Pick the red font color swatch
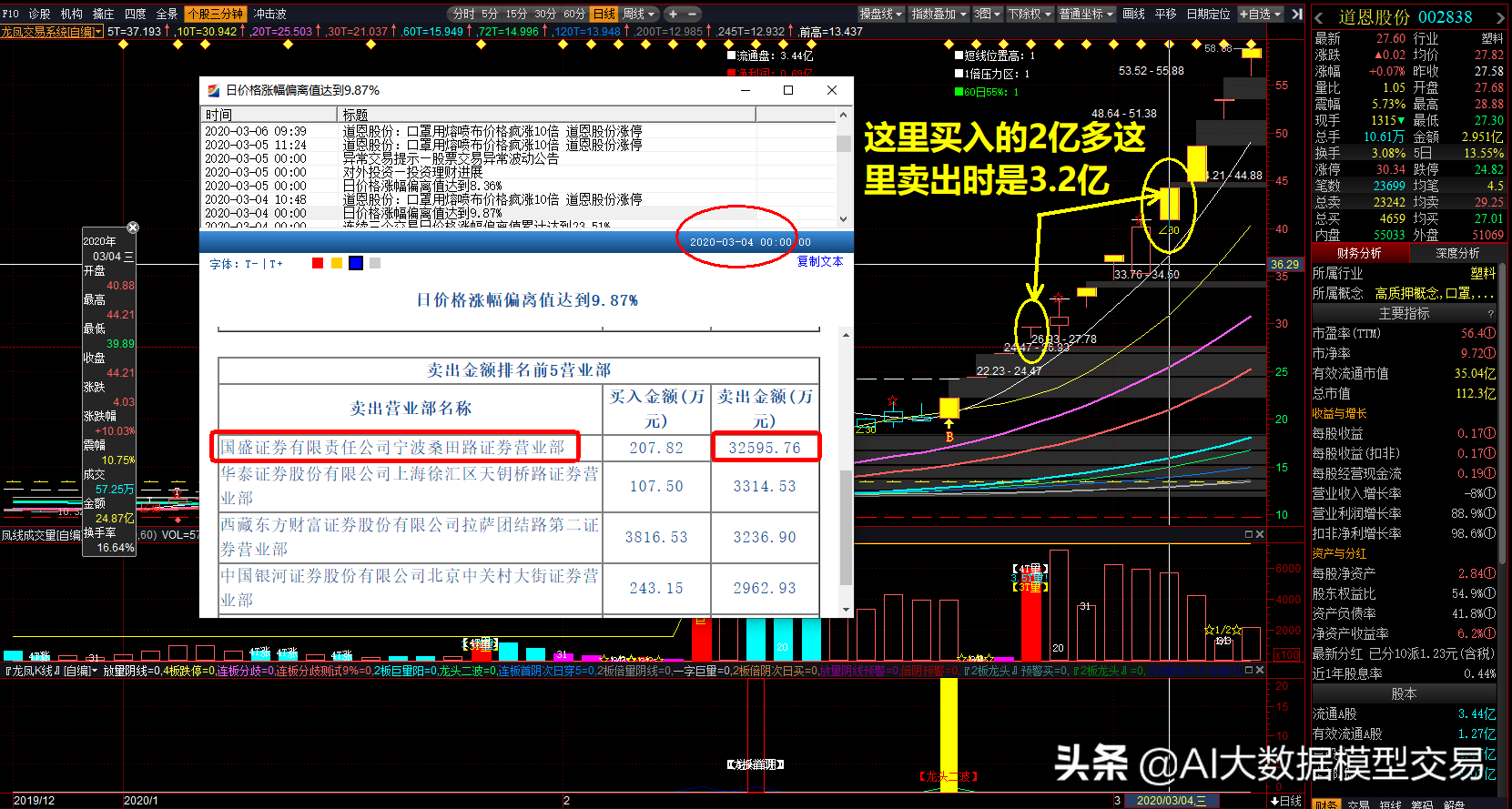The width and height of the screenshot is (1512, 809). tap(318, 264)
